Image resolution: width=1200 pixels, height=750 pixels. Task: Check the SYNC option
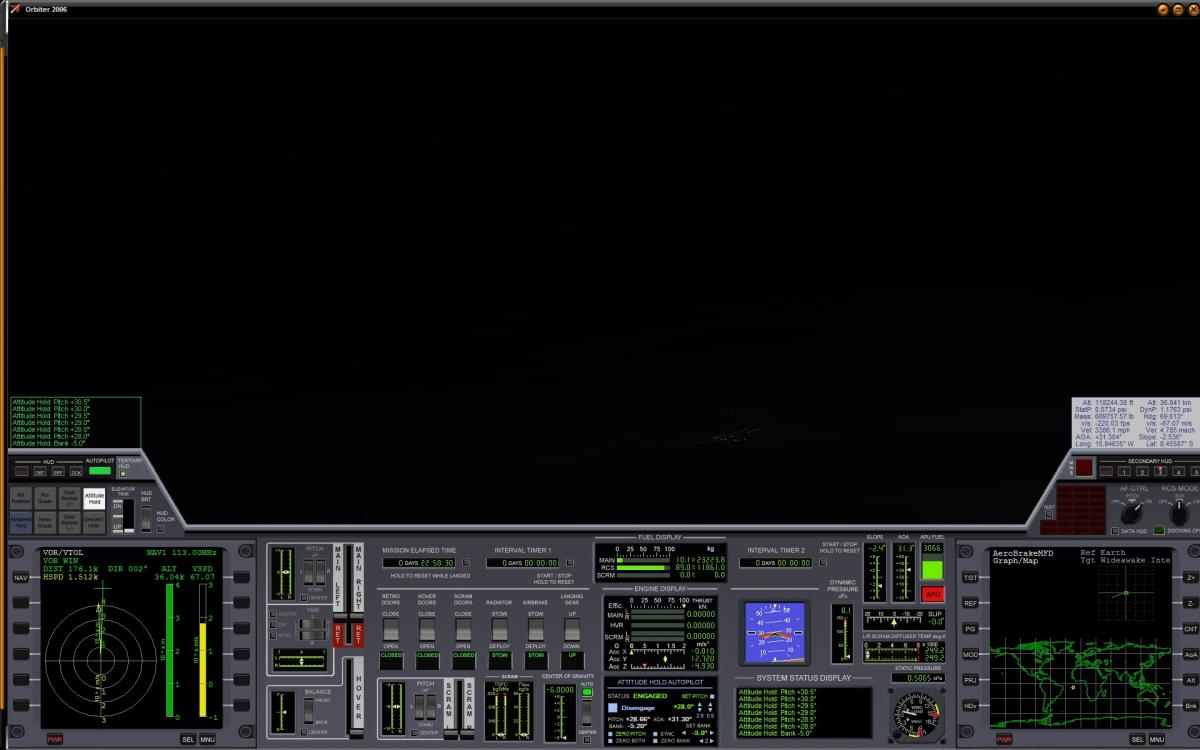(655, 734)
